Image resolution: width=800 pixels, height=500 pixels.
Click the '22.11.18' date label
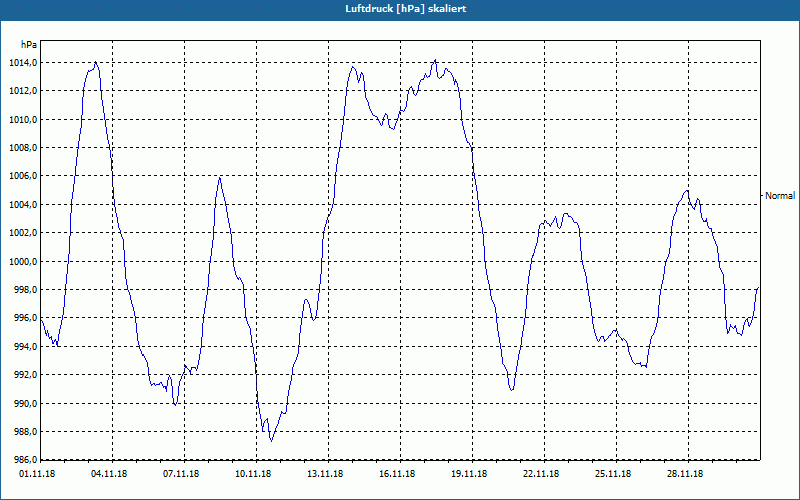pos(541,474)
